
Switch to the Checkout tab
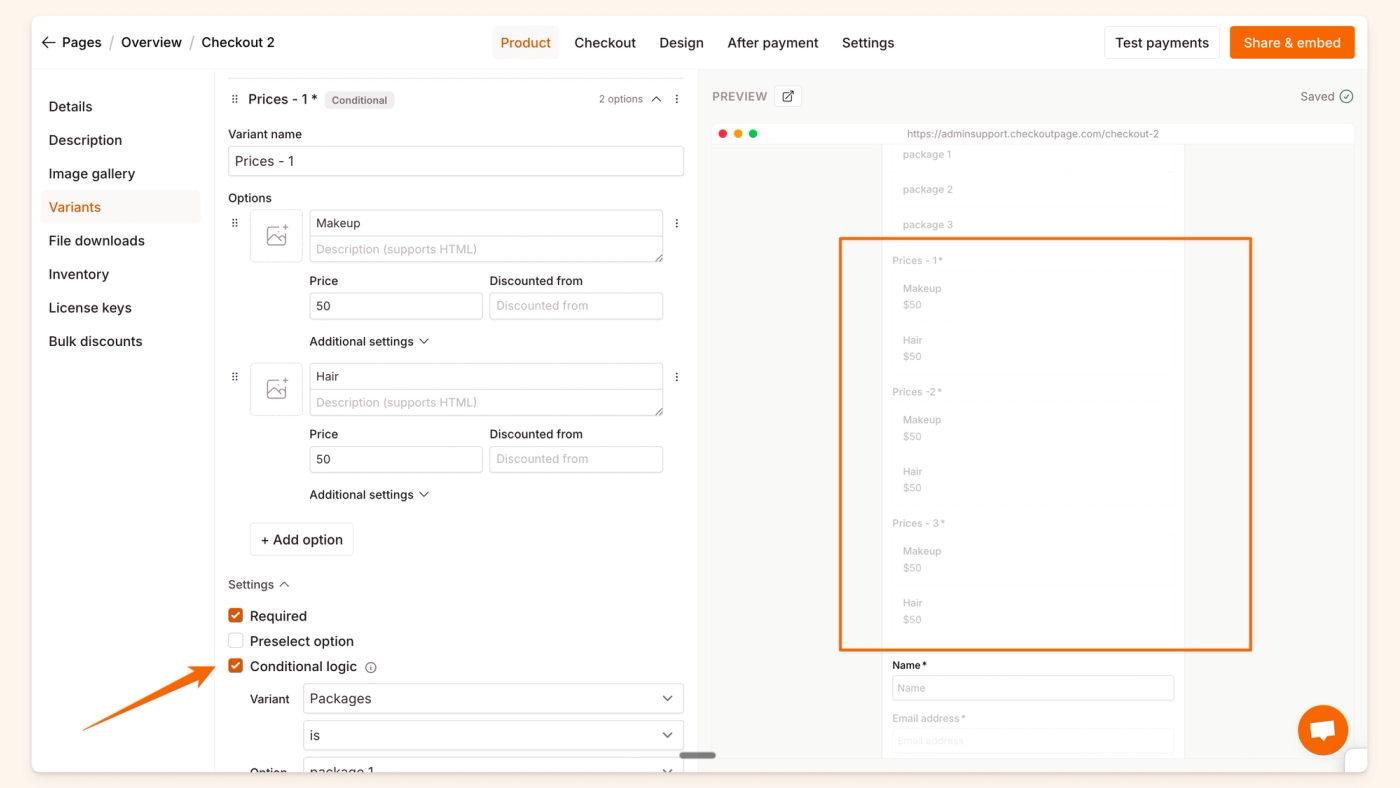[x=605, y=43]
